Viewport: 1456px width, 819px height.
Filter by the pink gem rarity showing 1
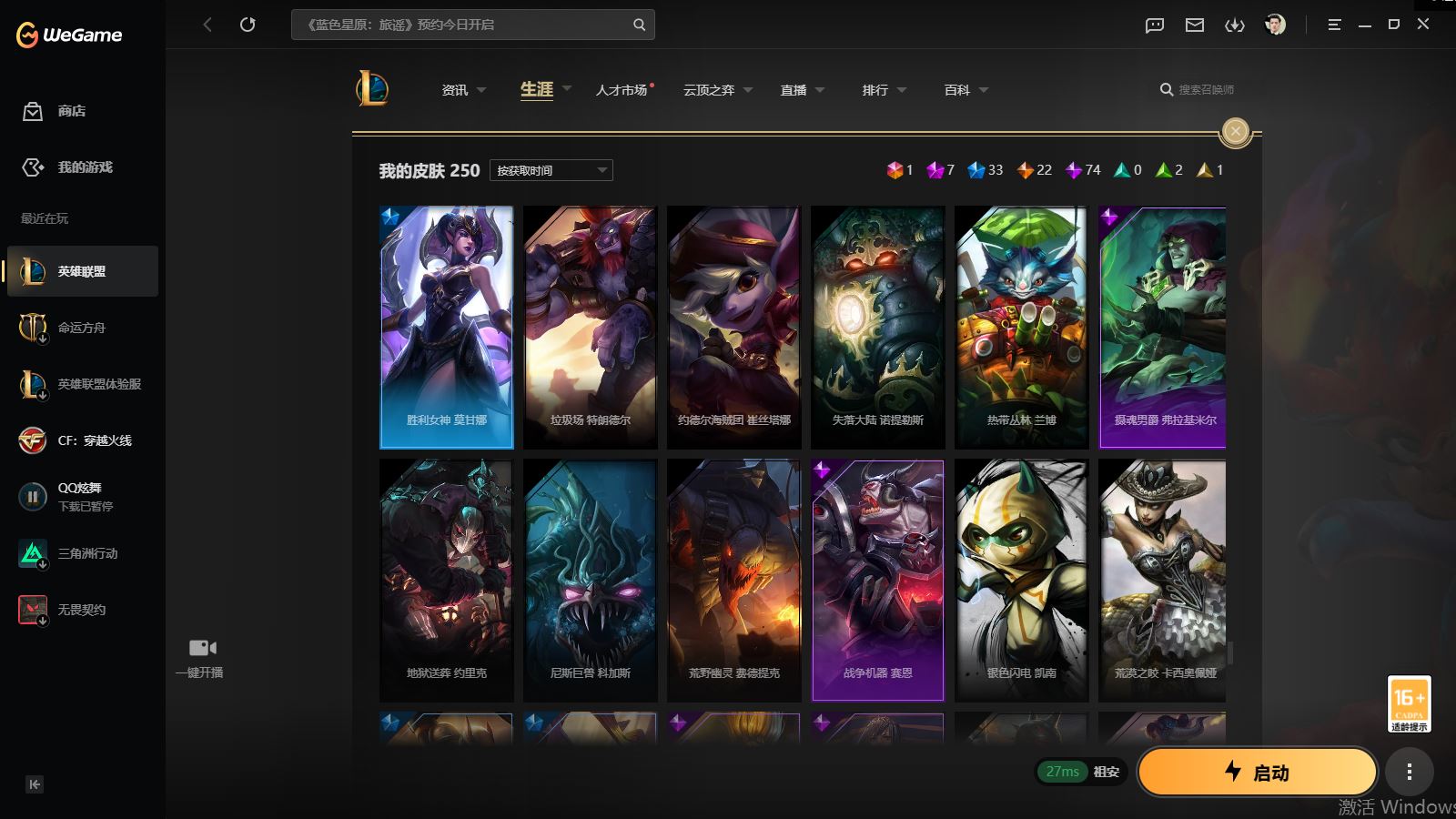click(x=900, y=170)
